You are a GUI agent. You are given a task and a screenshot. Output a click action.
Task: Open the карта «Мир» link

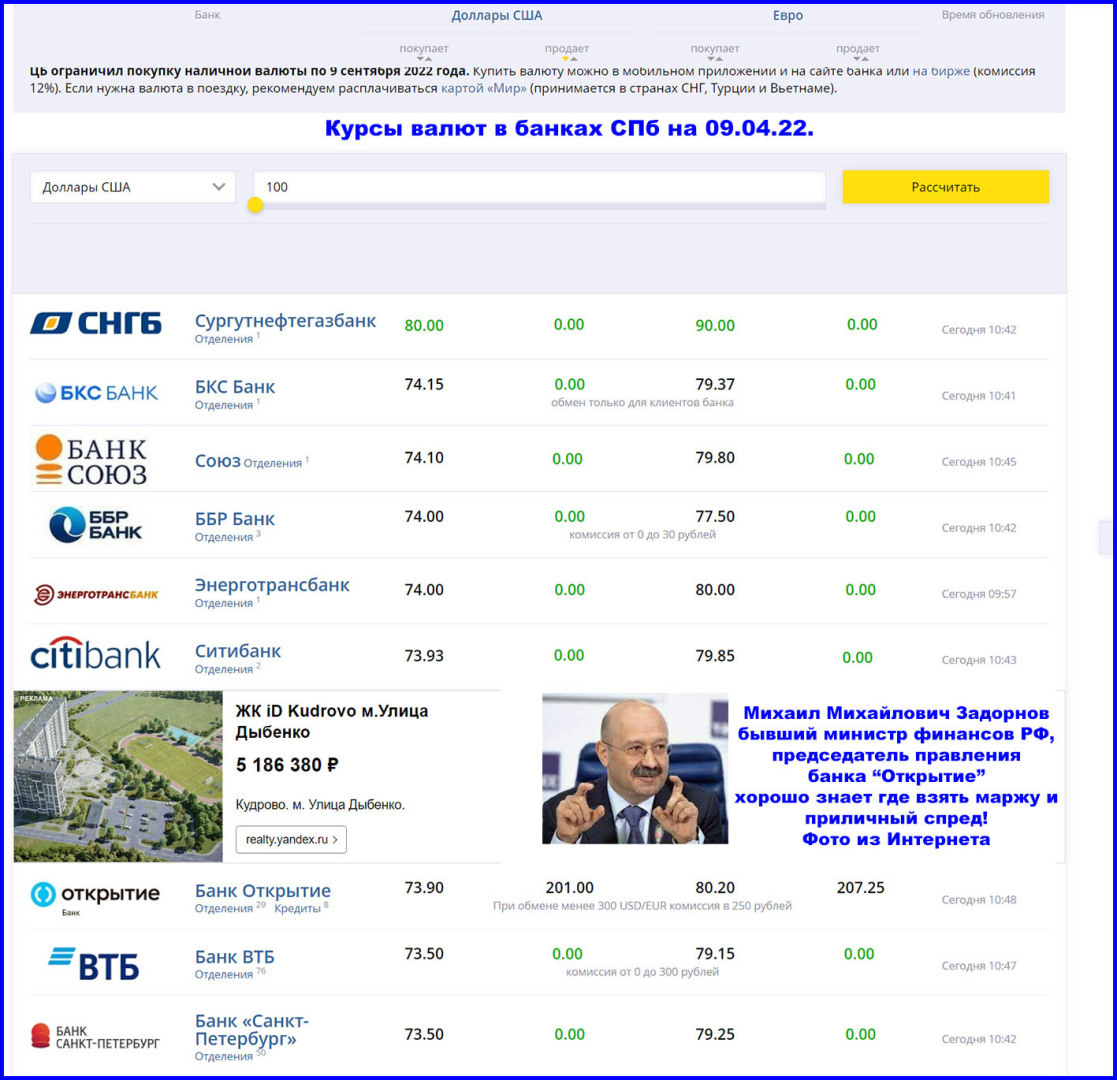[484, 88]
